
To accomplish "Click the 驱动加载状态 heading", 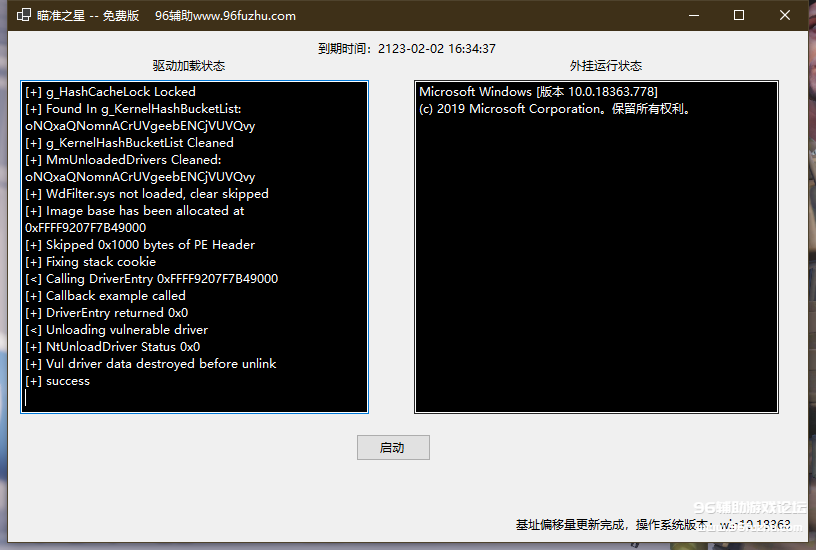I will click(189, 66).
